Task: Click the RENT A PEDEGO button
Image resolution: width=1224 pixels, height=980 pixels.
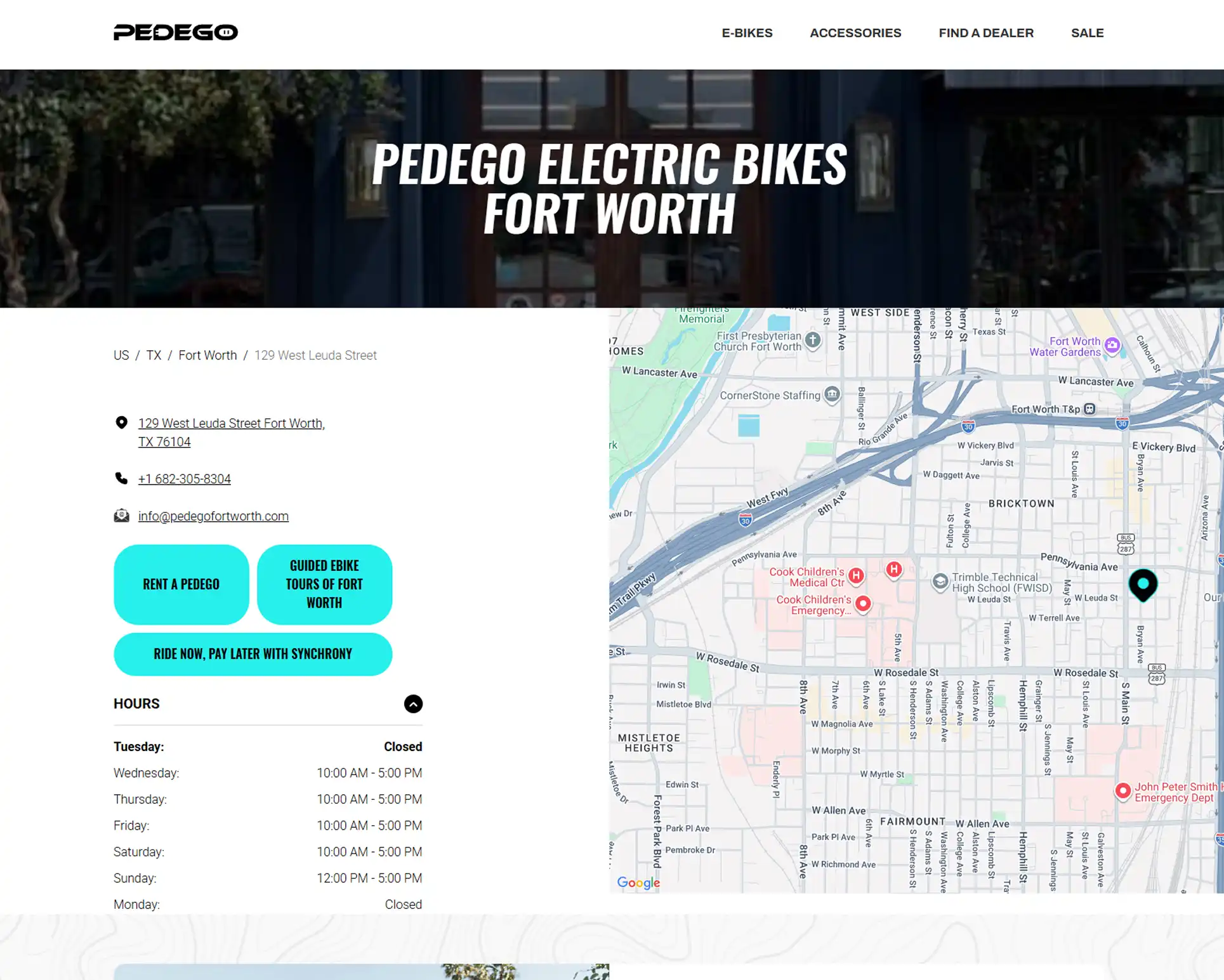Action: tap(181, 584)
